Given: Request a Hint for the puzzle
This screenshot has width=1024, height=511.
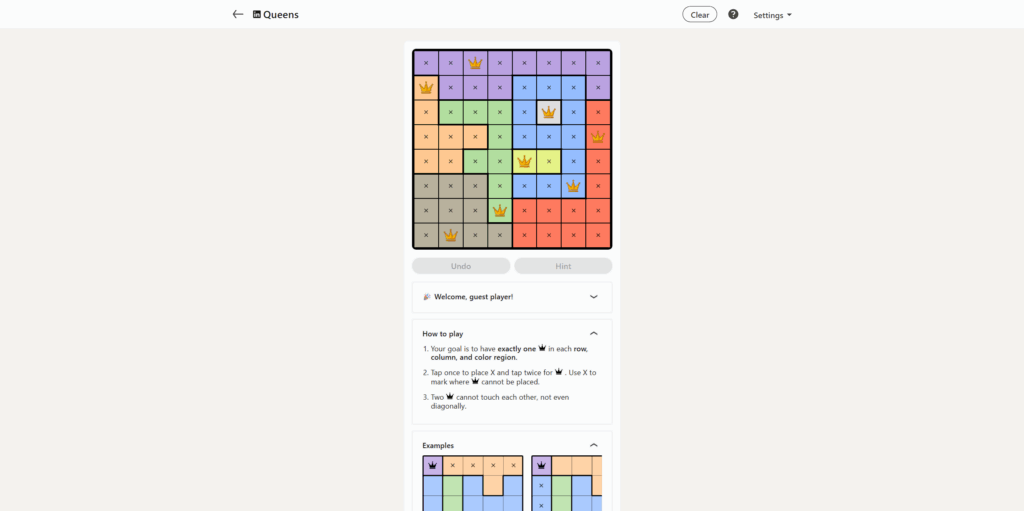Looking at the screenshot, I should [x=563, y=266].
